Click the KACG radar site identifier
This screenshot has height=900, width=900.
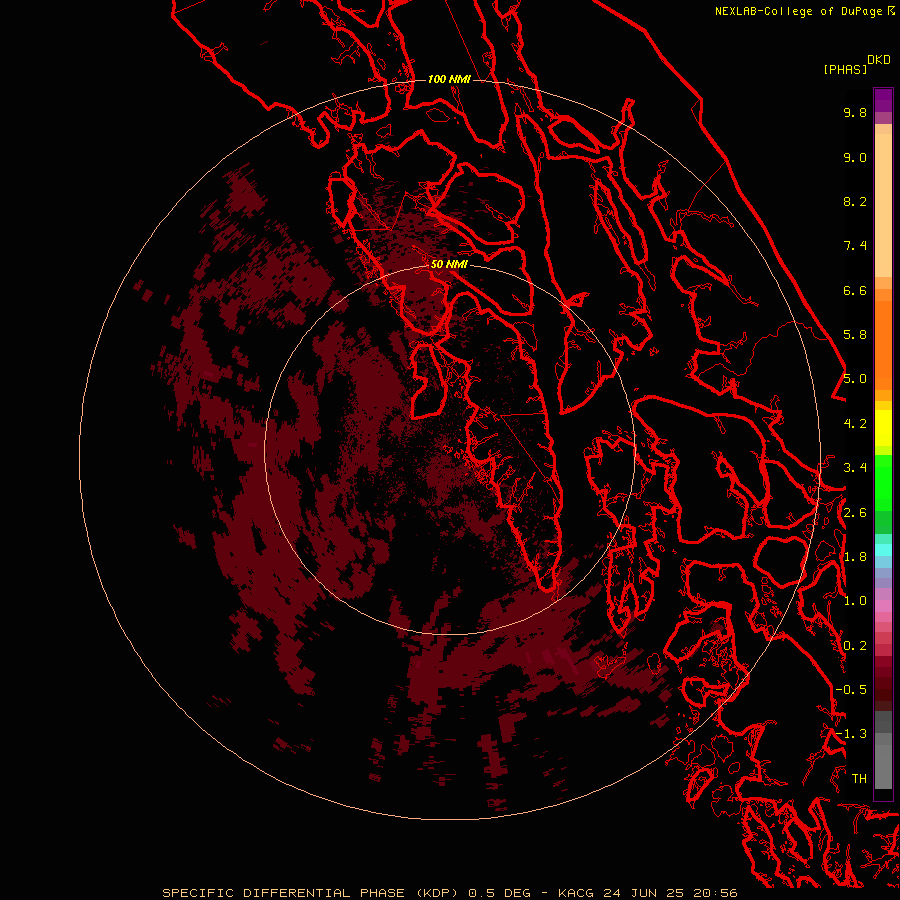[x=577, y=893]
